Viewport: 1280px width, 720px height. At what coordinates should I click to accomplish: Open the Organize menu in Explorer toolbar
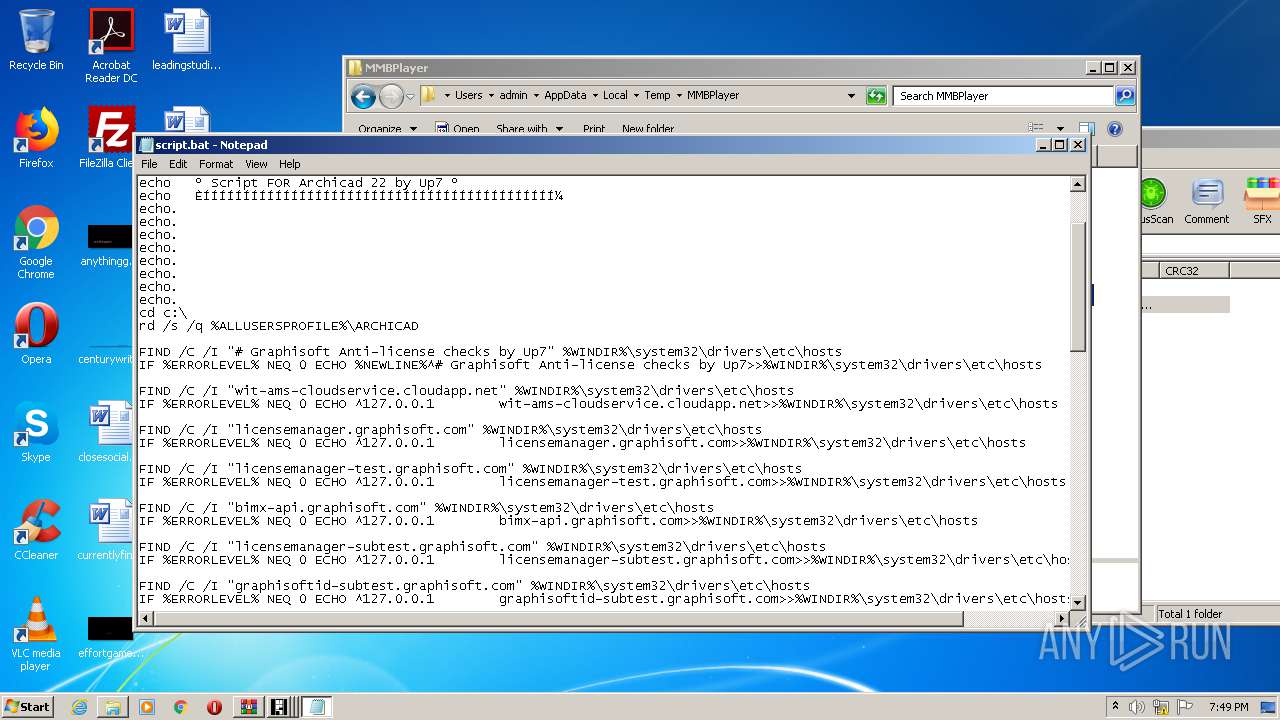point(387,128)
